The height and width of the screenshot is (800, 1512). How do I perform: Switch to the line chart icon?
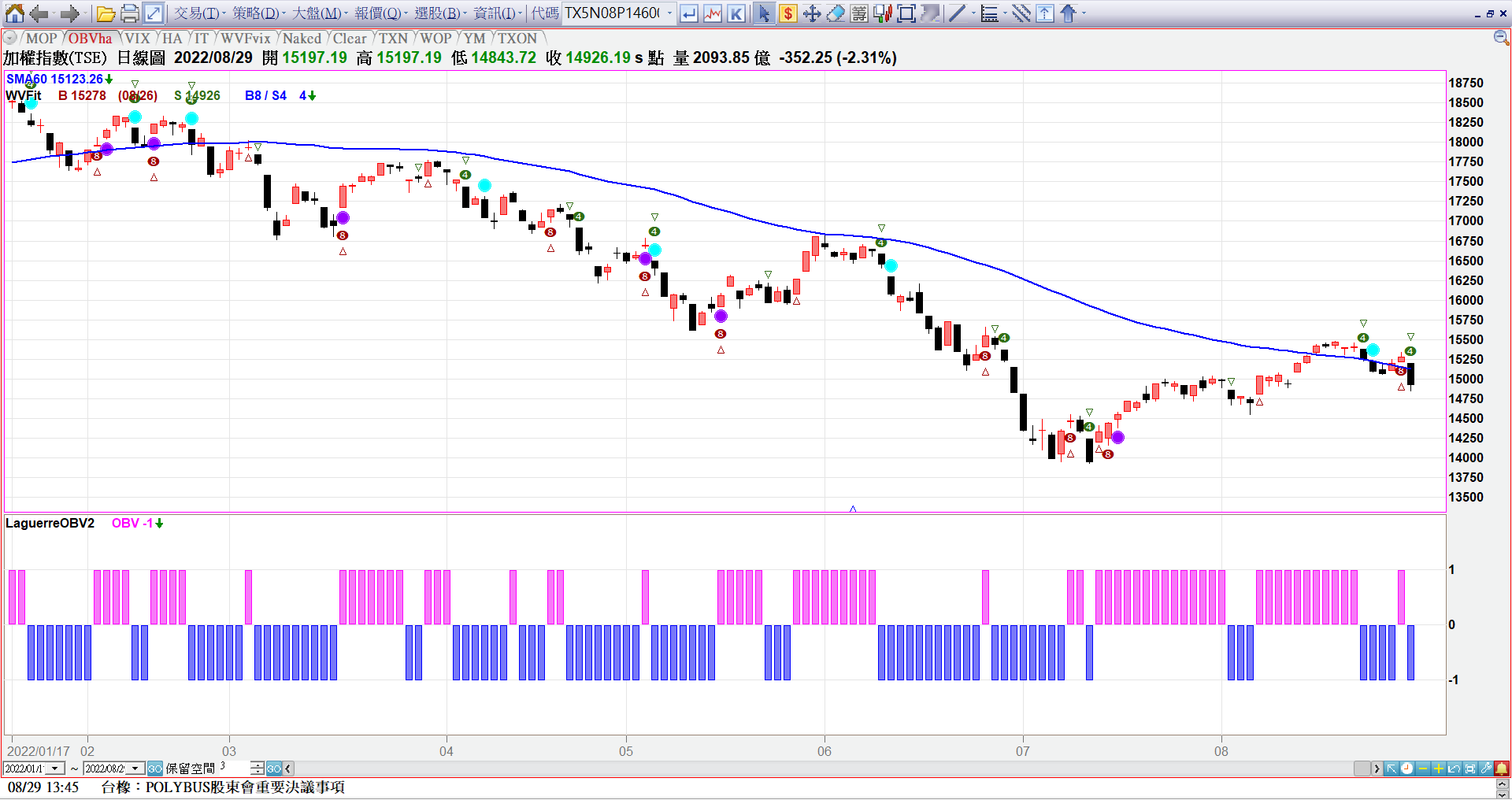713,13
